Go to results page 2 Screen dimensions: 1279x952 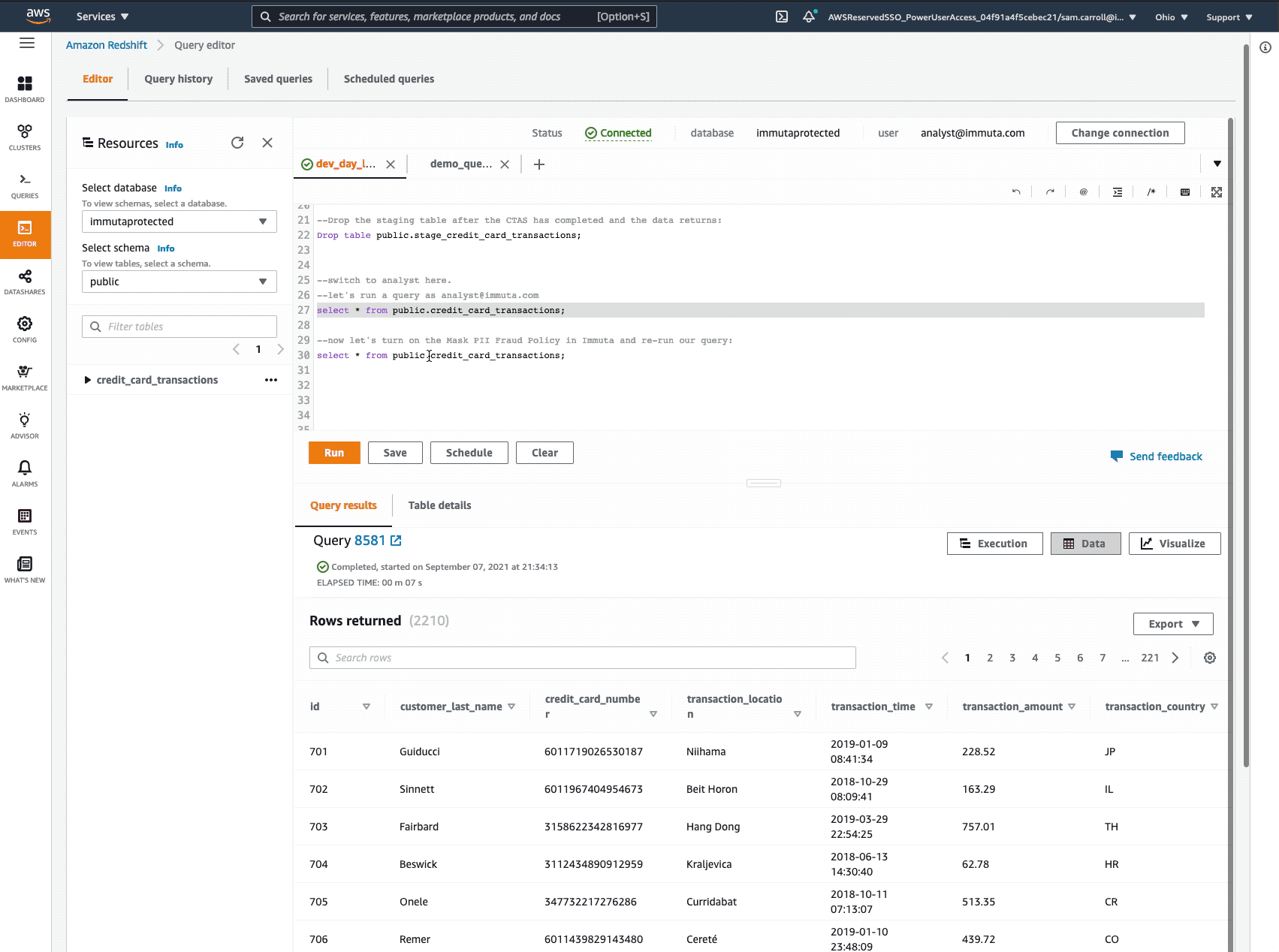990,658
